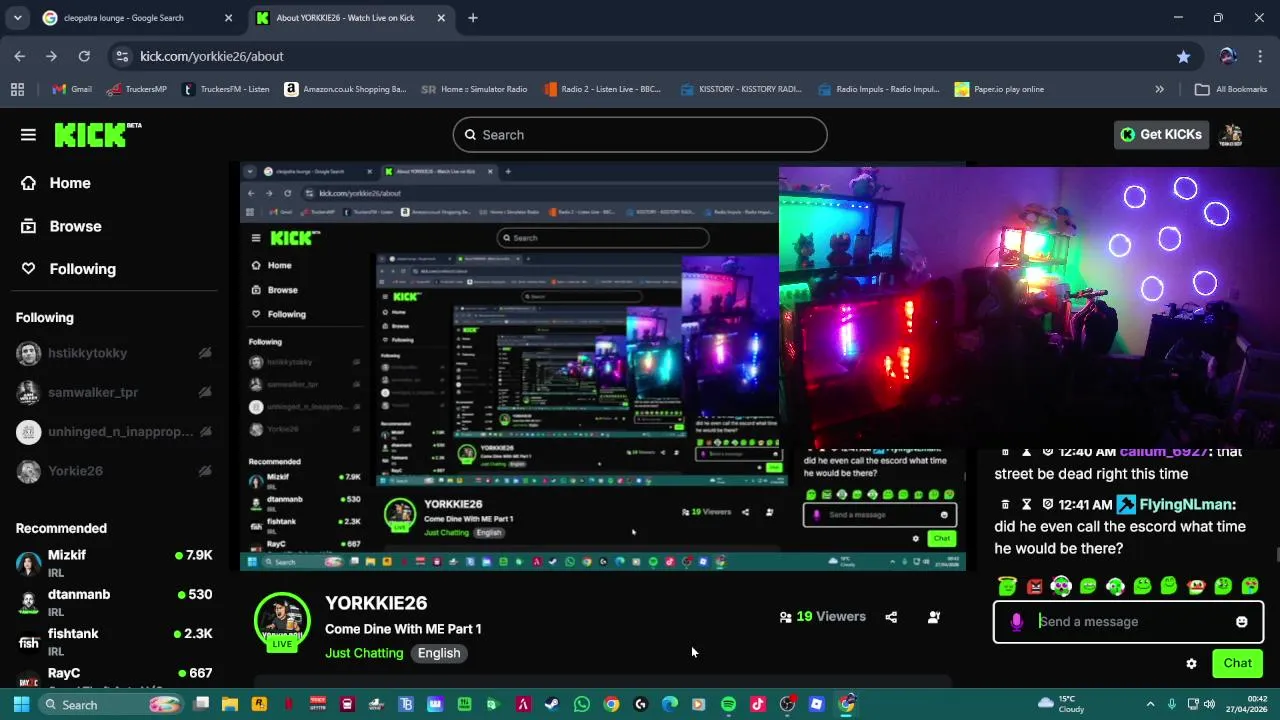Click YORKKIE26 live avatar thumbnail
The width and height of the screenshot is (1280, 720).
tap(282, 621)
